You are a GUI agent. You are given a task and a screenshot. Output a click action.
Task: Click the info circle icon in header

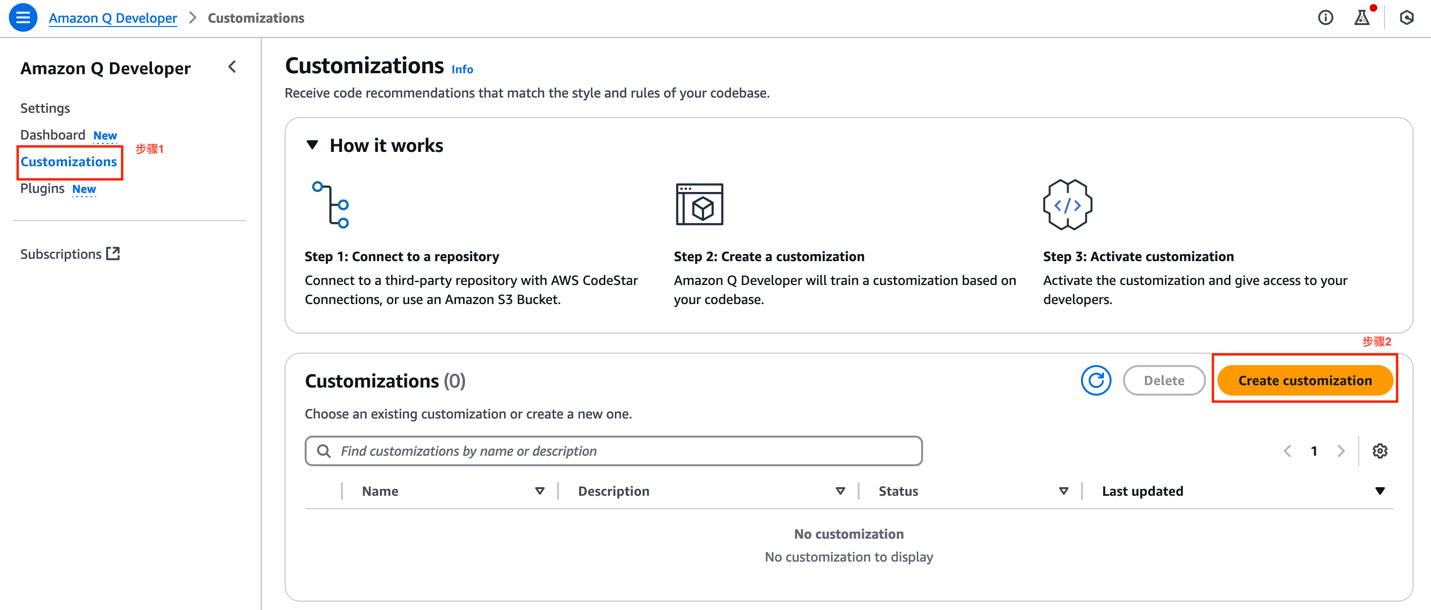(x=1325, y=18)
